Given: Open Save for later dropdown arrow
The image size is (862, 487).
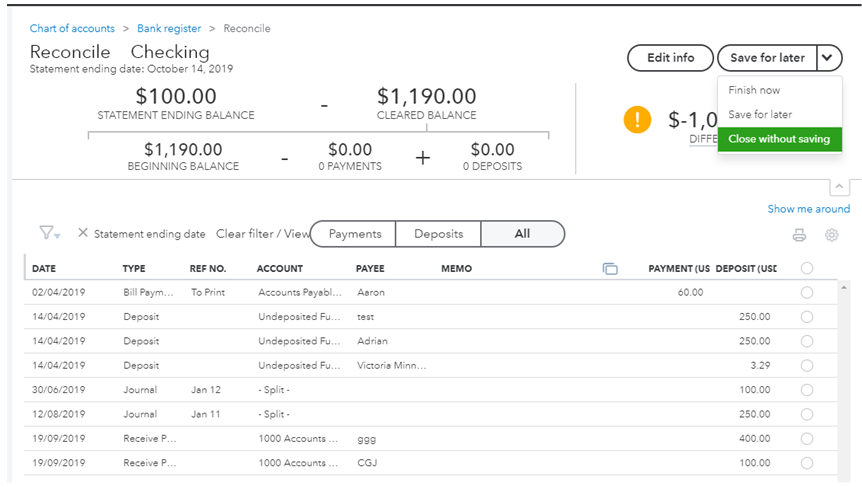Looking at the screenshot, I should (828, 58).
